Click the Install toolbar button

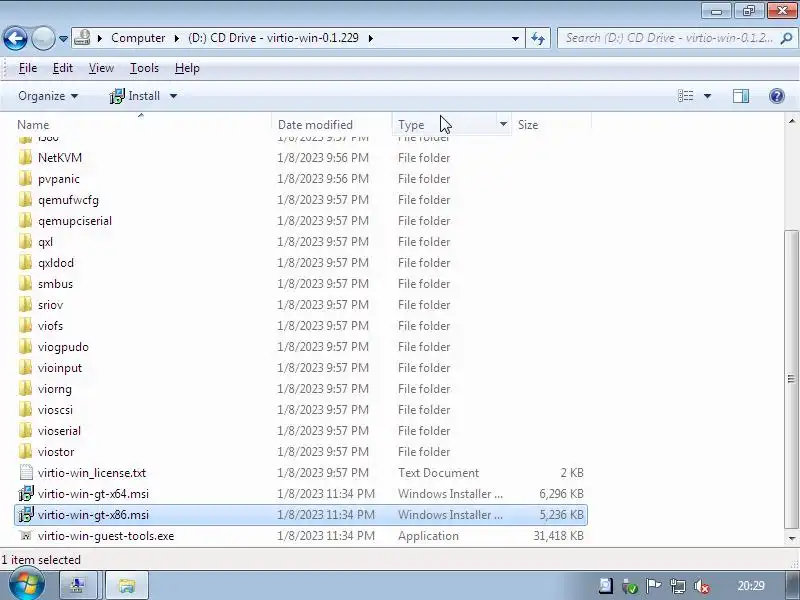click(x=135, y=96)
